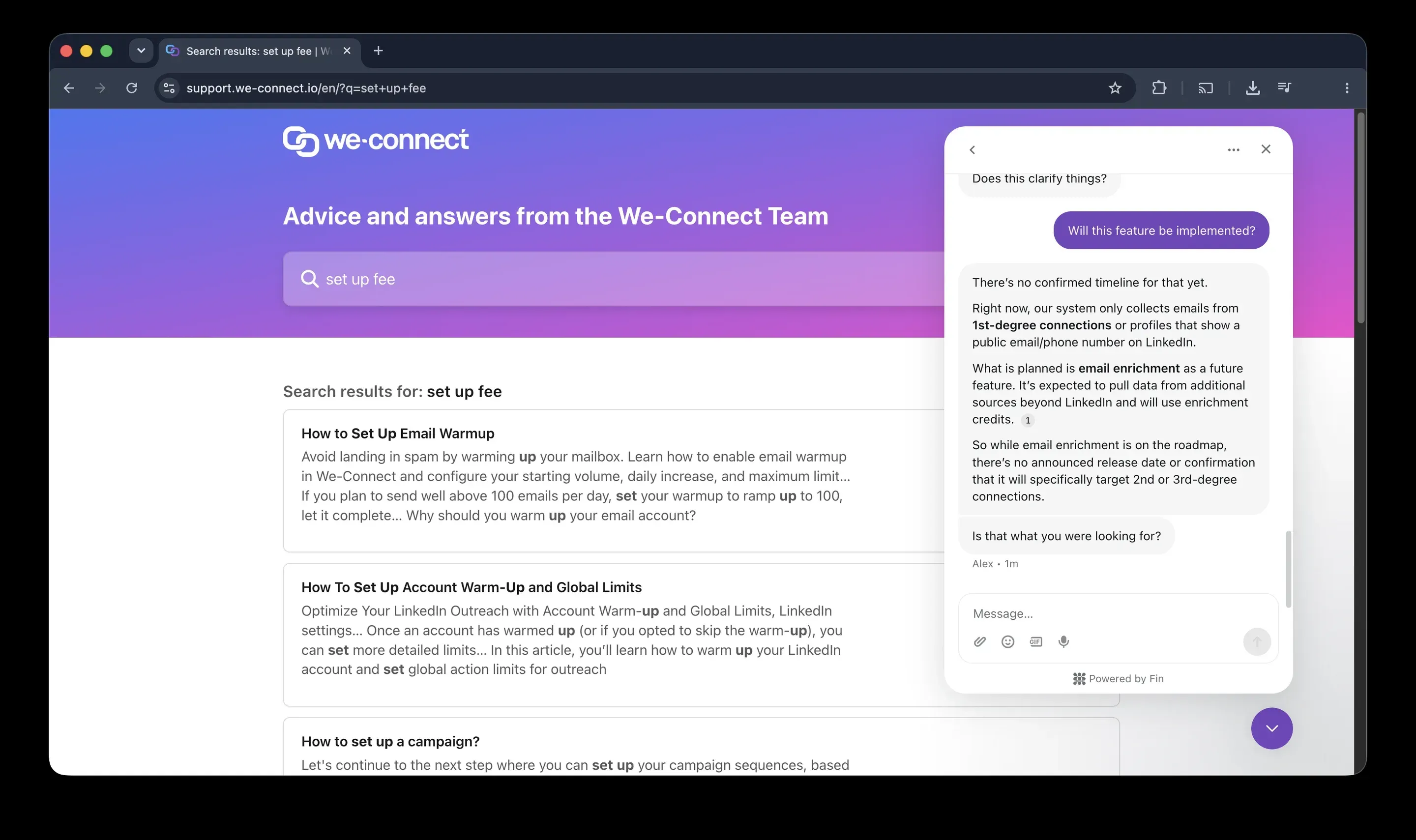This screenshot has width=1416, height=840.
Task: Click the chat back arrow icon
Action: pos(972,150)
